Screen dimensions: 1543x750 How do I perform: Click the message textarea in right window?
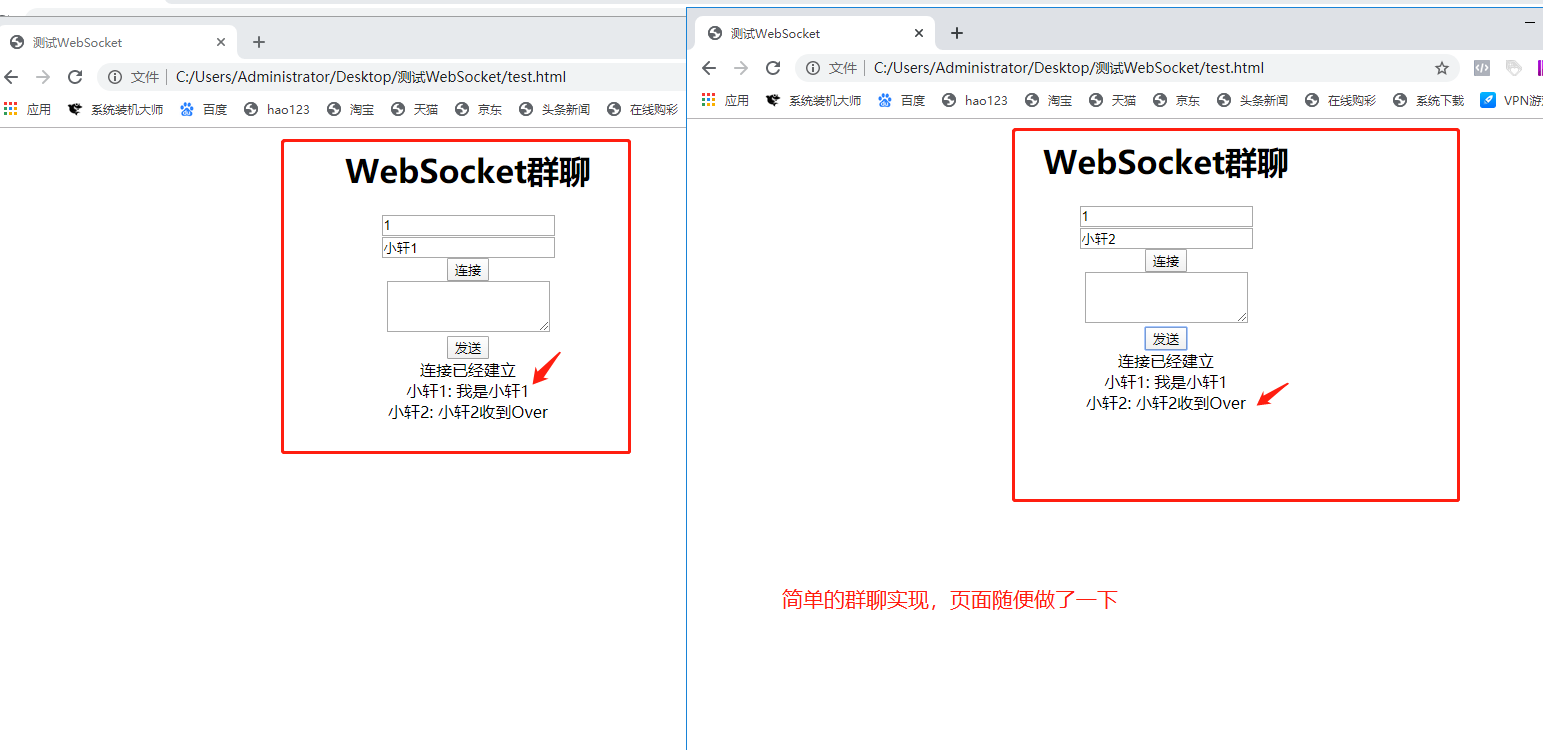[x=1166, y=297]
